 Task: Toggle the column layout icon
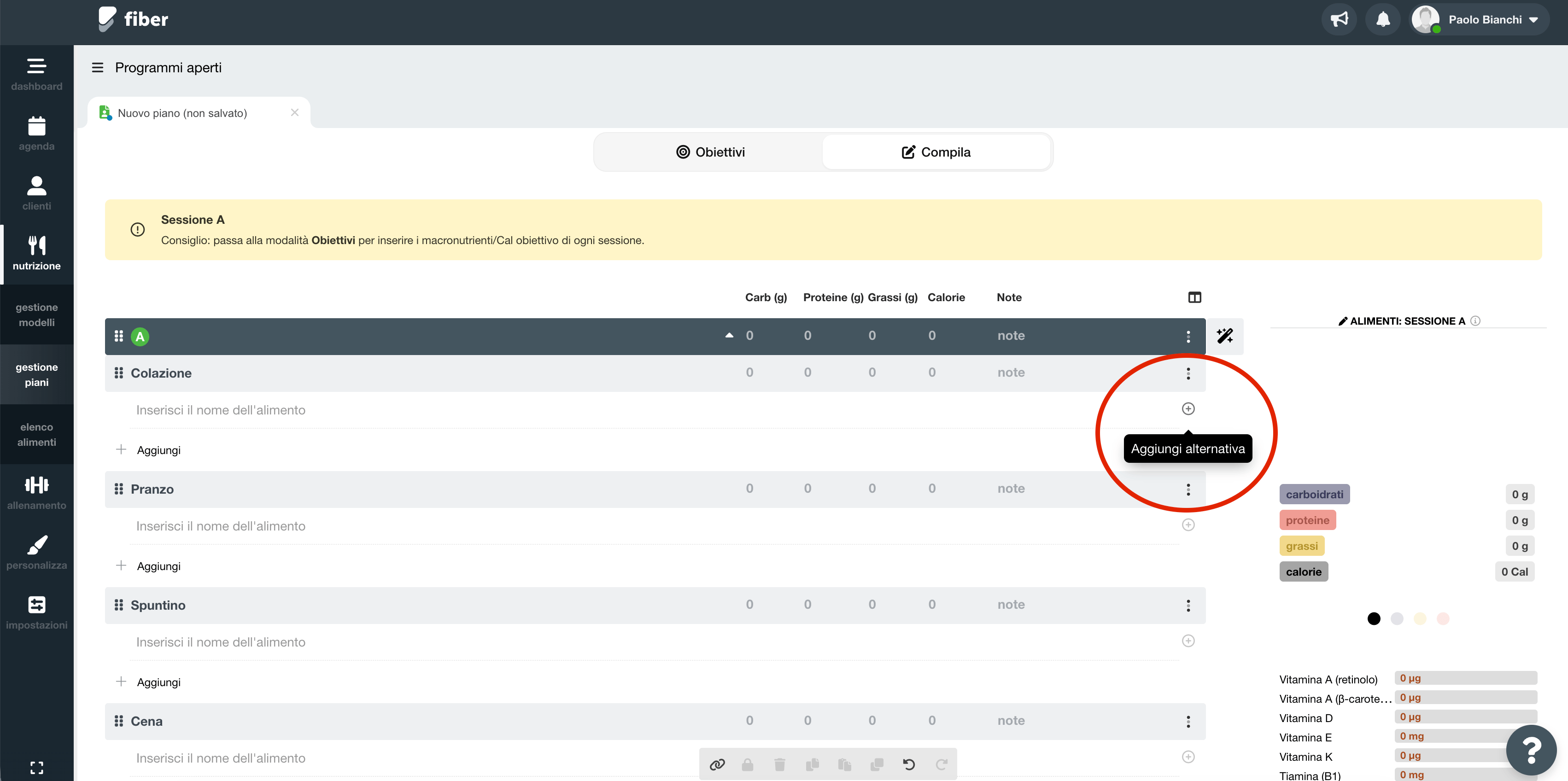point(1194,297)
